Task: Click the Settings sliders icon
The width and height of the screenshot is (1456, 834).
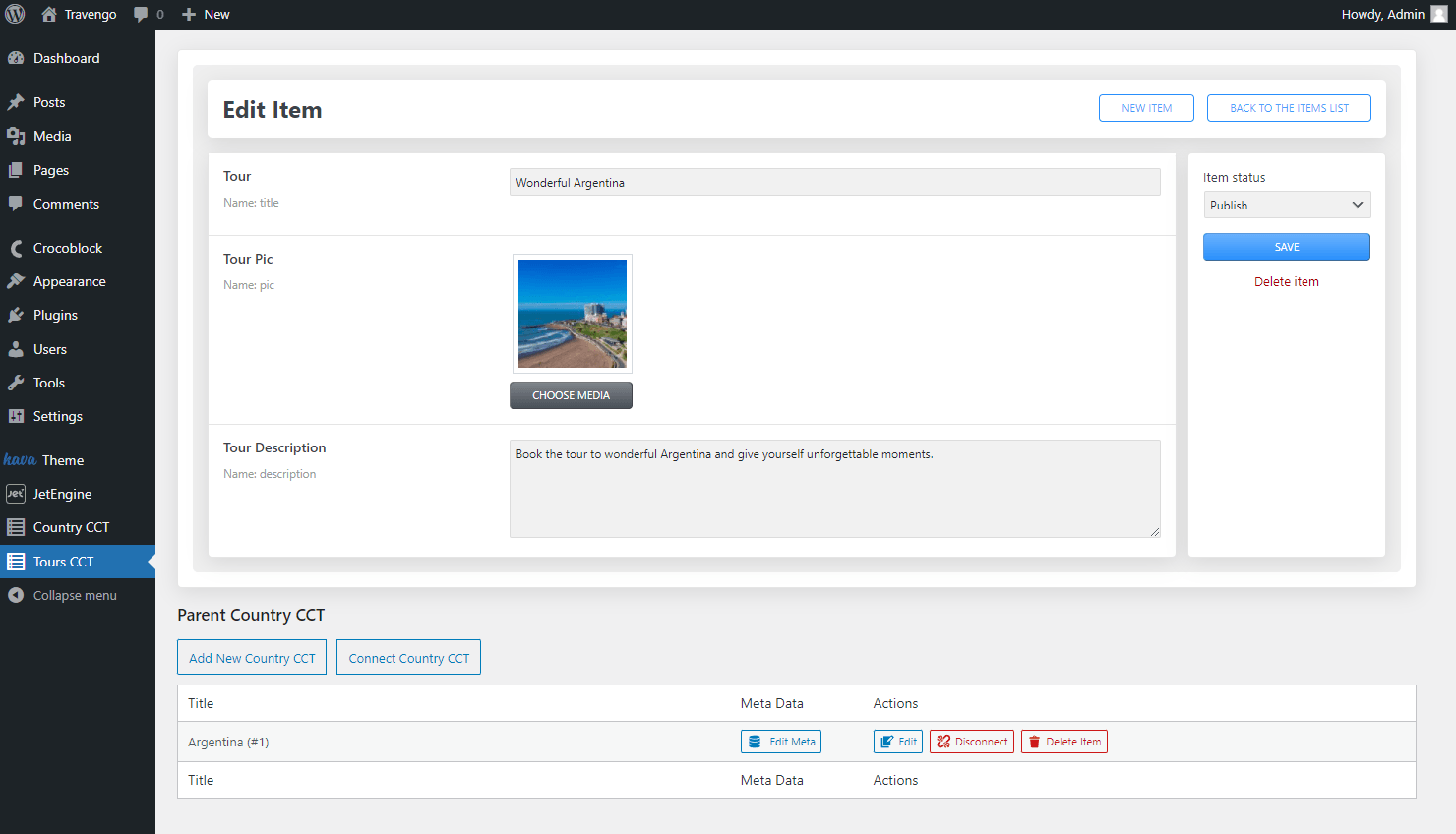Action: (x=16, y=416)
